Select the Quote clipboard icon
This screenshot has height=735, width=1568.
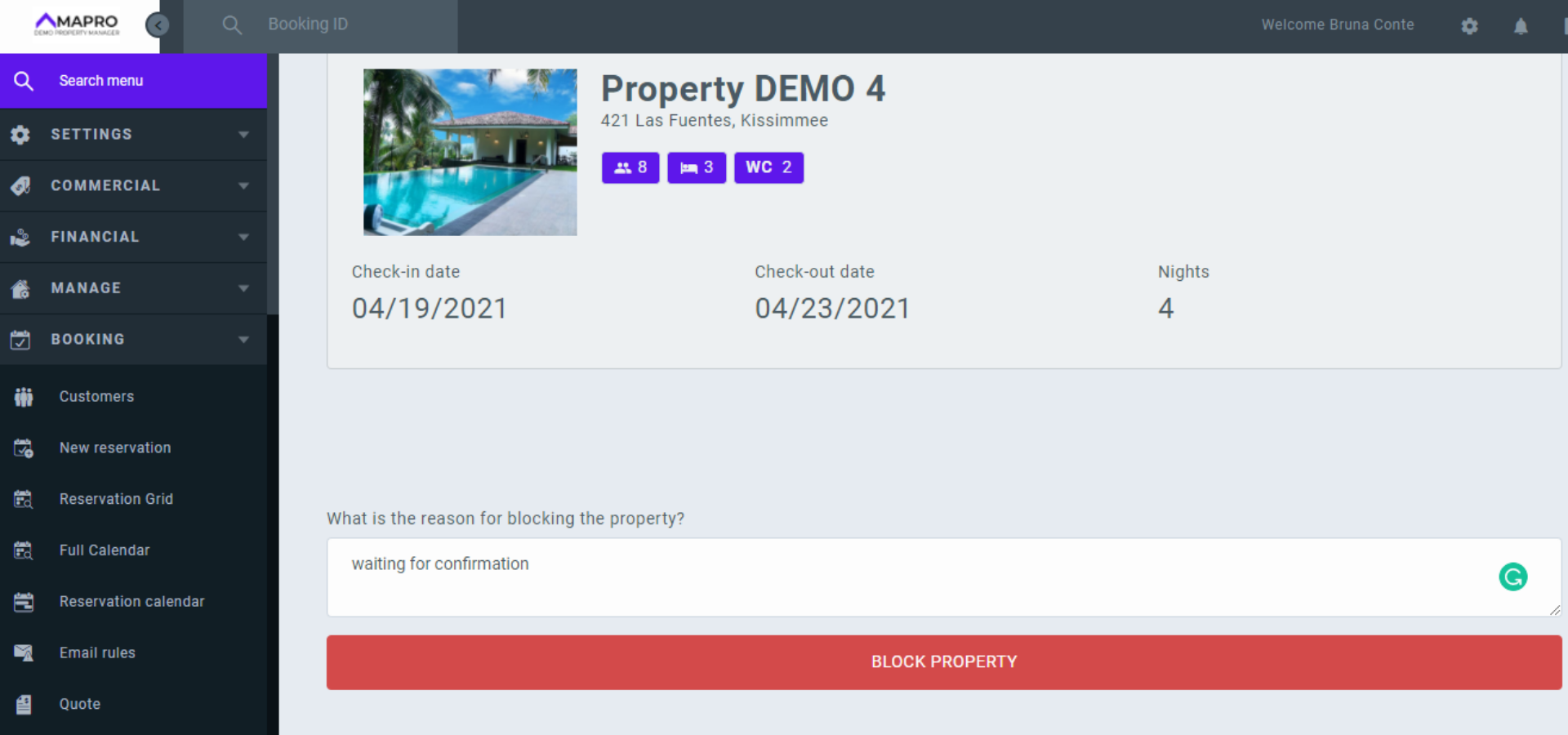point(24,704)
